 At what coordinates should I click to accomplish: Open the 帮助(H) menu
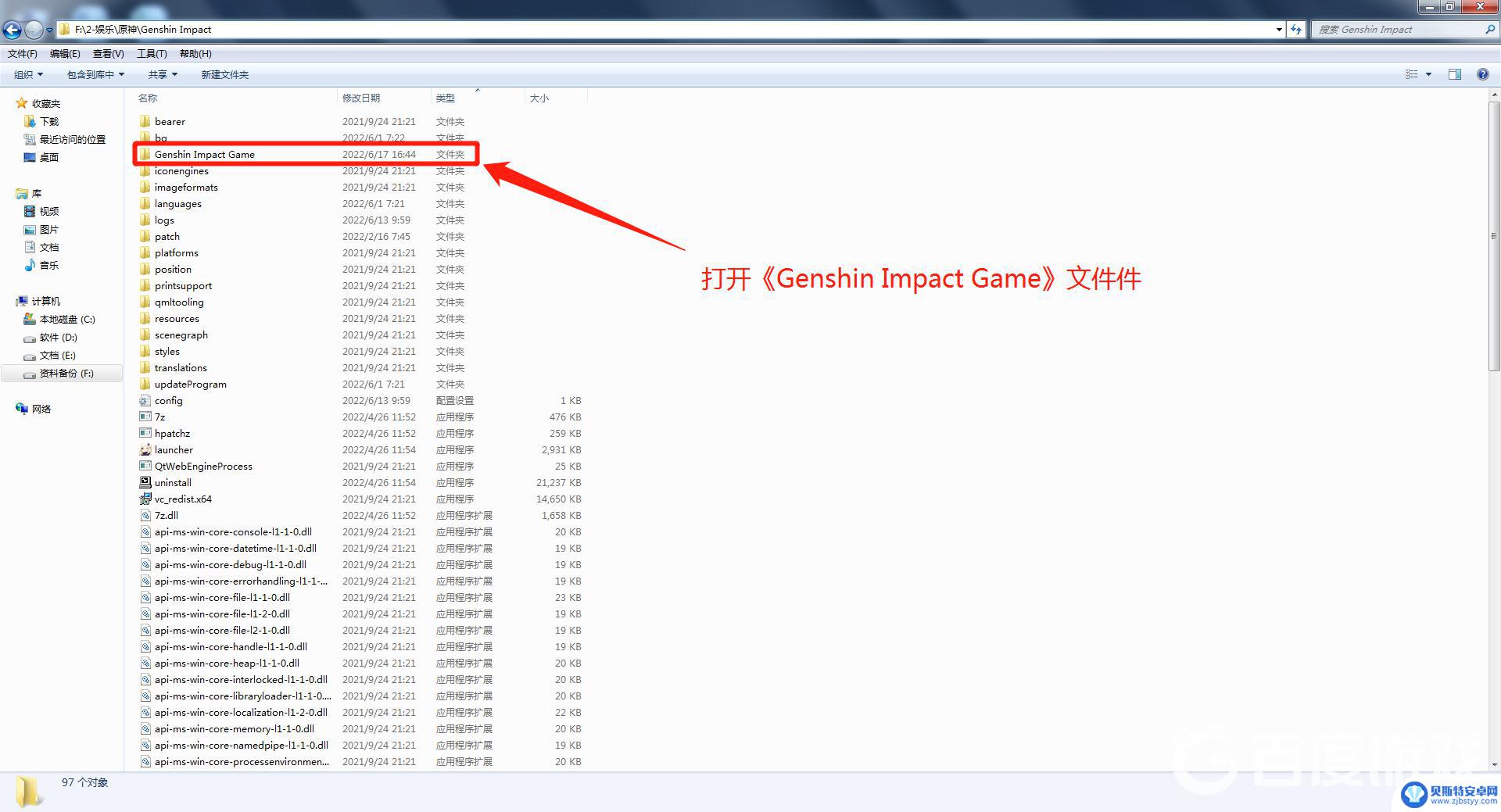coord(195,54)
